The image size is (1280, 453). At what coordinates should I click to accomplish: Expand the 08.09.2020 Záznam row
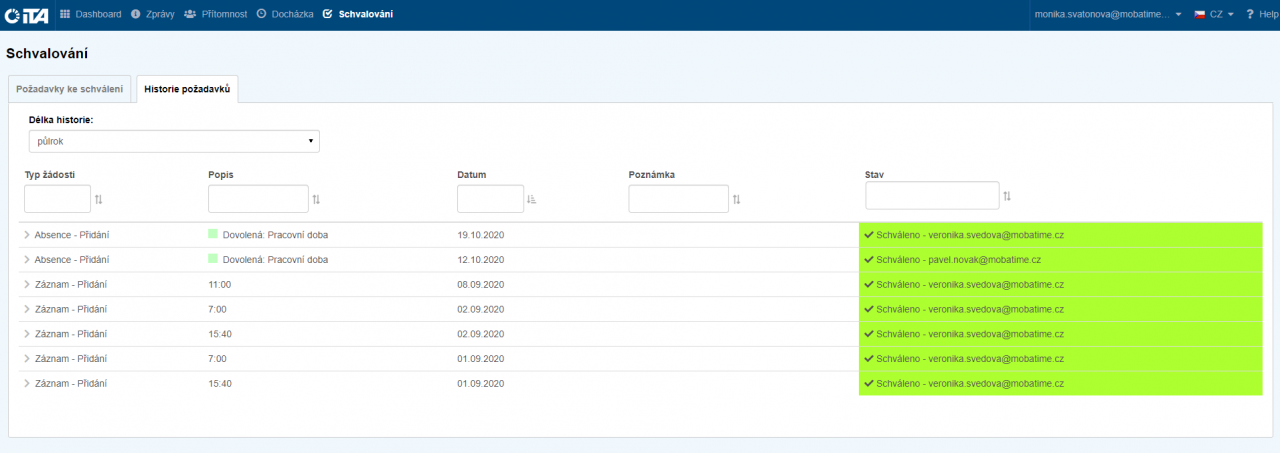pyautogui.click(x=27, y=284)
